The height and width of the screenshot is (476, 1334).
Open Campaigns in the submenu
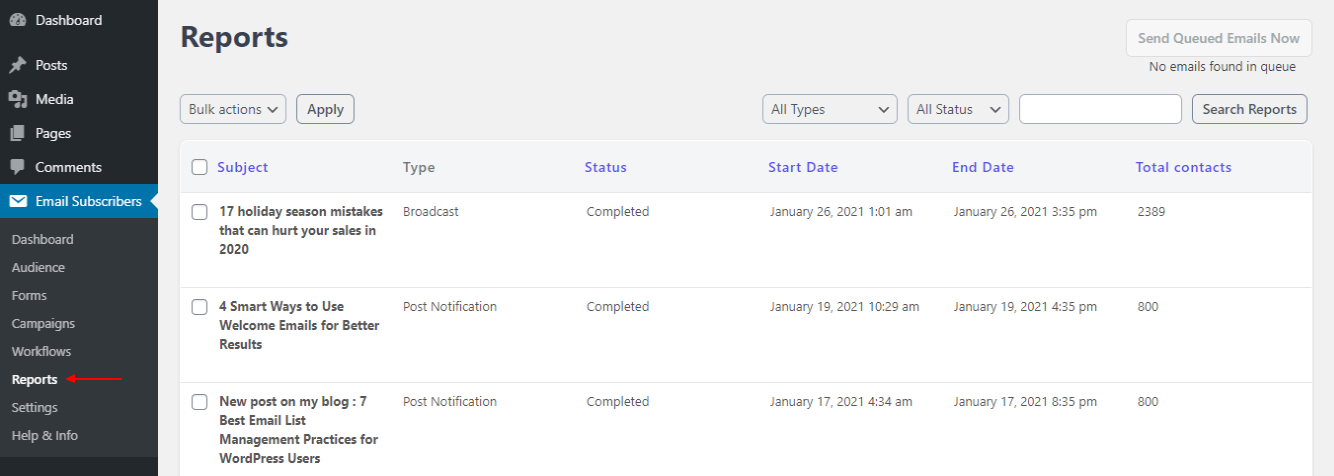point(43,323)
